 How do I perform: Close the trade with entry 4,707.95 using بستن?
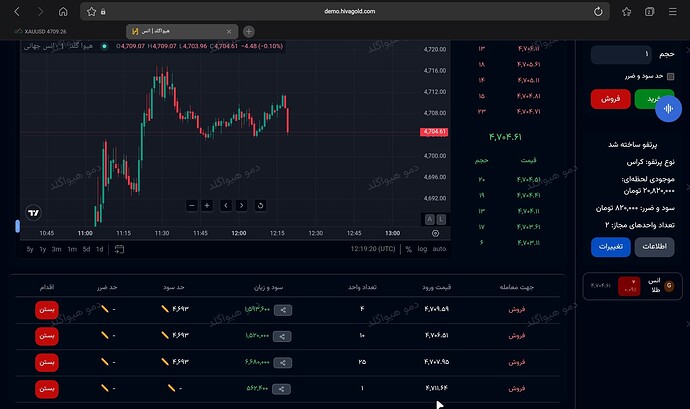click(x=47, y=363)
